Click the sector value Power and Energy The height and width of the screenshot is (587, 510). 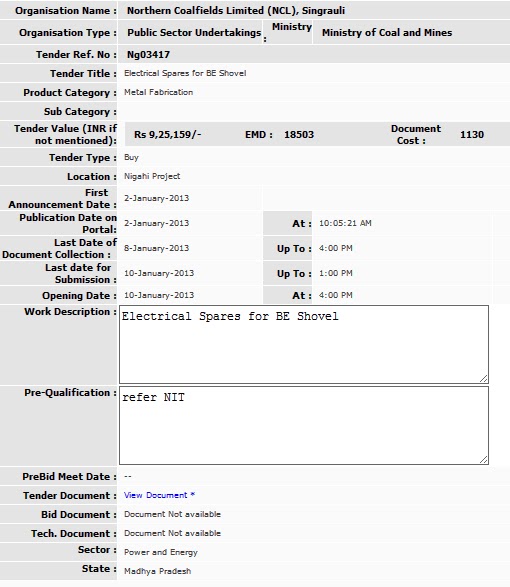click(x=161, y=552)
